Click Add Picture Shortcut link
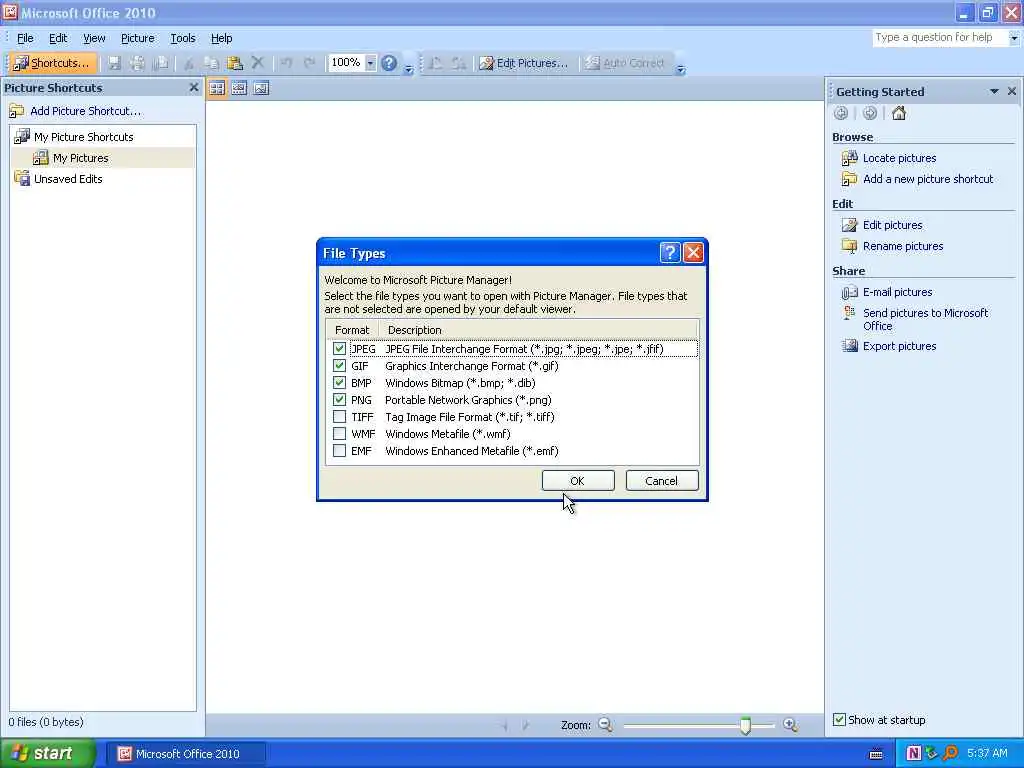 click(x=86, y=111)
